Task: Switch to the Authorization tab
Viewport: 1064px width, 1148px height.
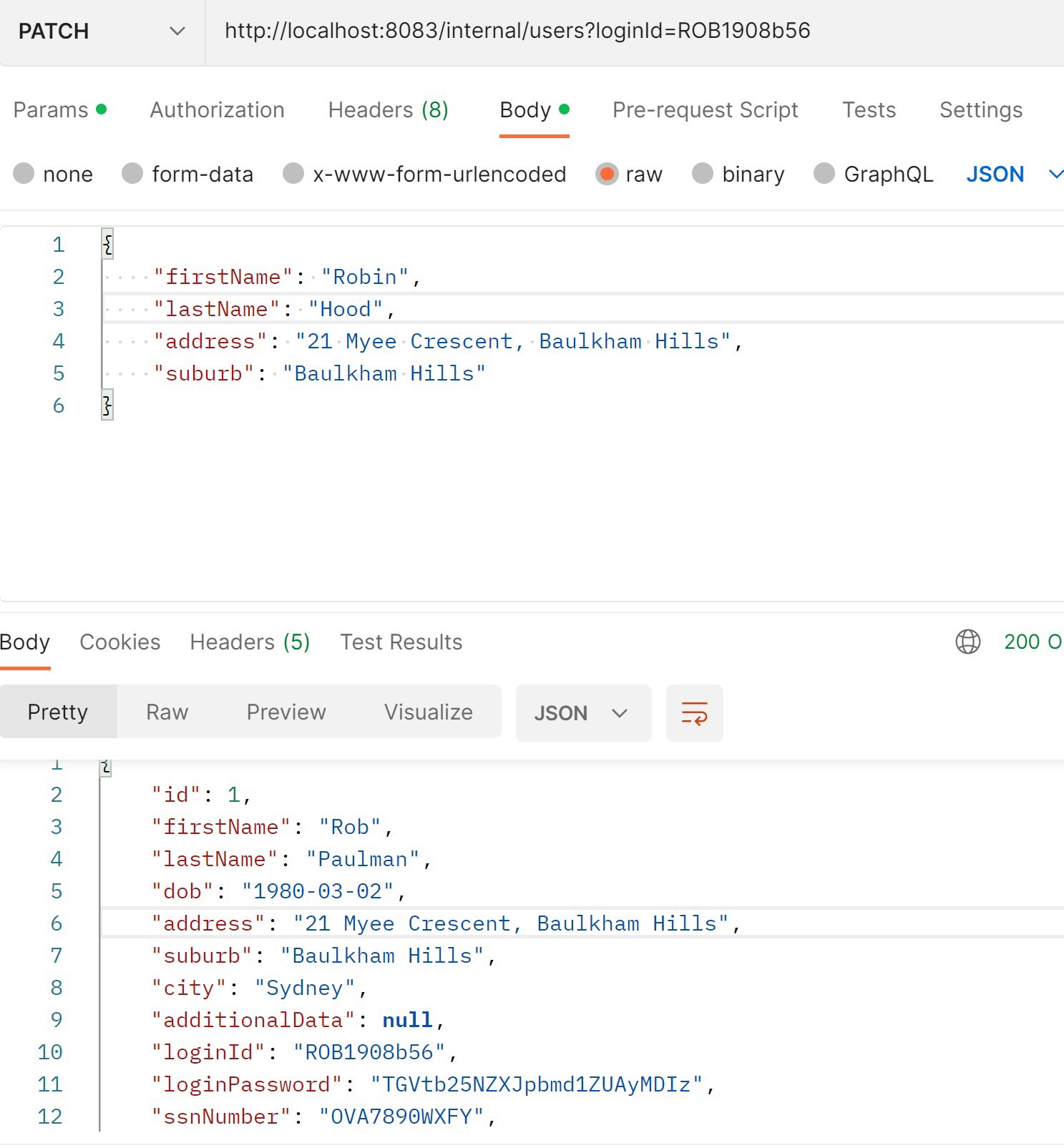Action: (218, 110)
